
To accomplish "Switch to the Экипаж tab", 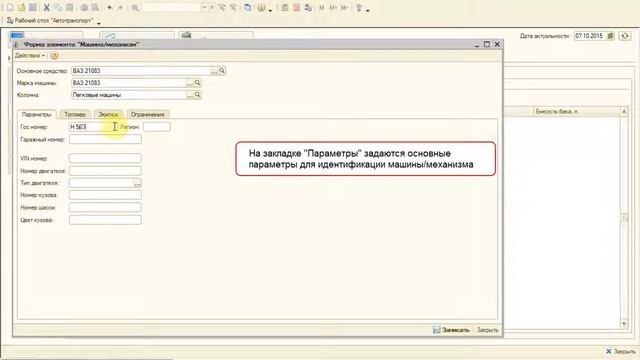I will tap(108, 114).
